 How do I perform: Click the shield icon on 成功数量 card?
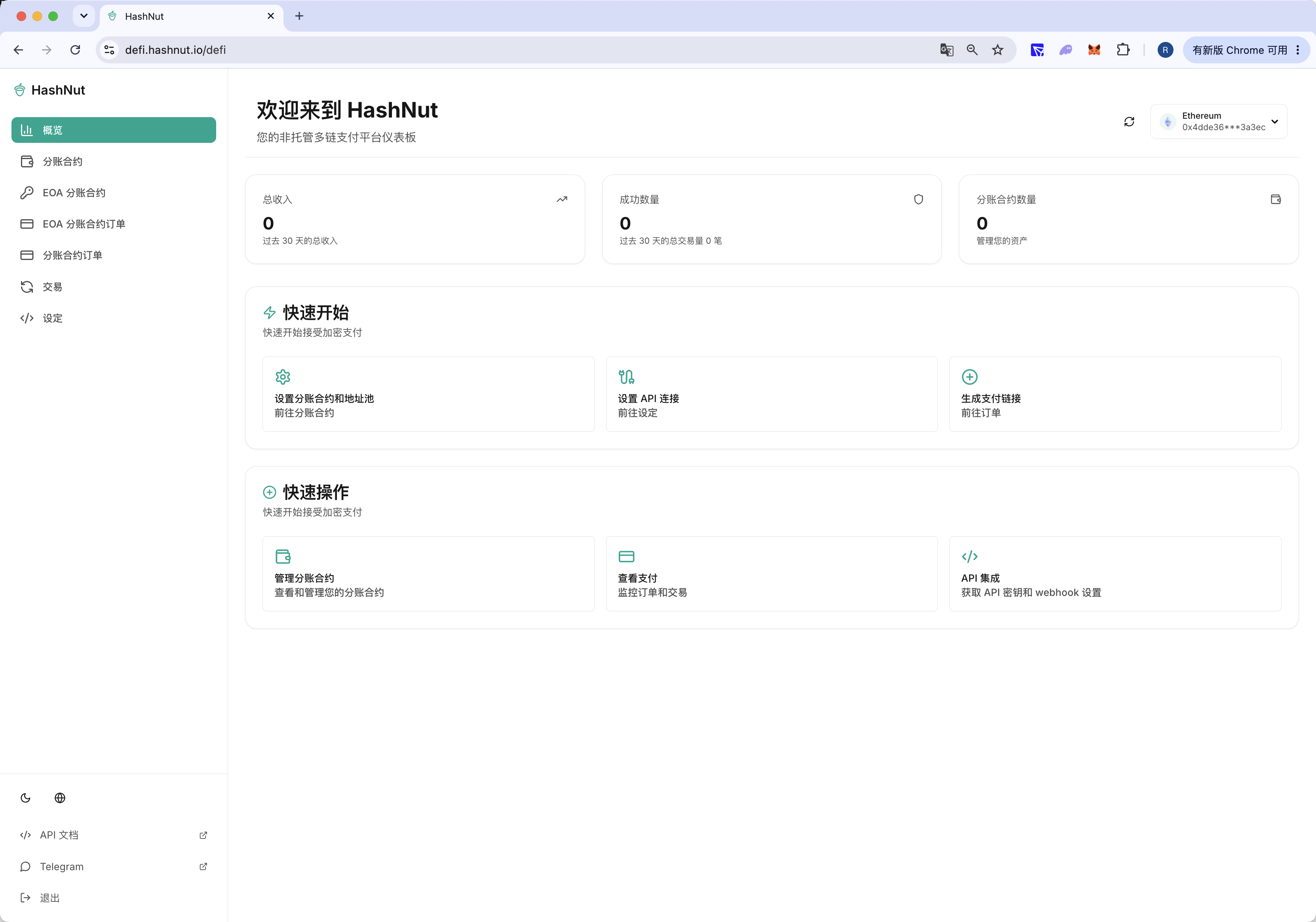pos(918,199)
